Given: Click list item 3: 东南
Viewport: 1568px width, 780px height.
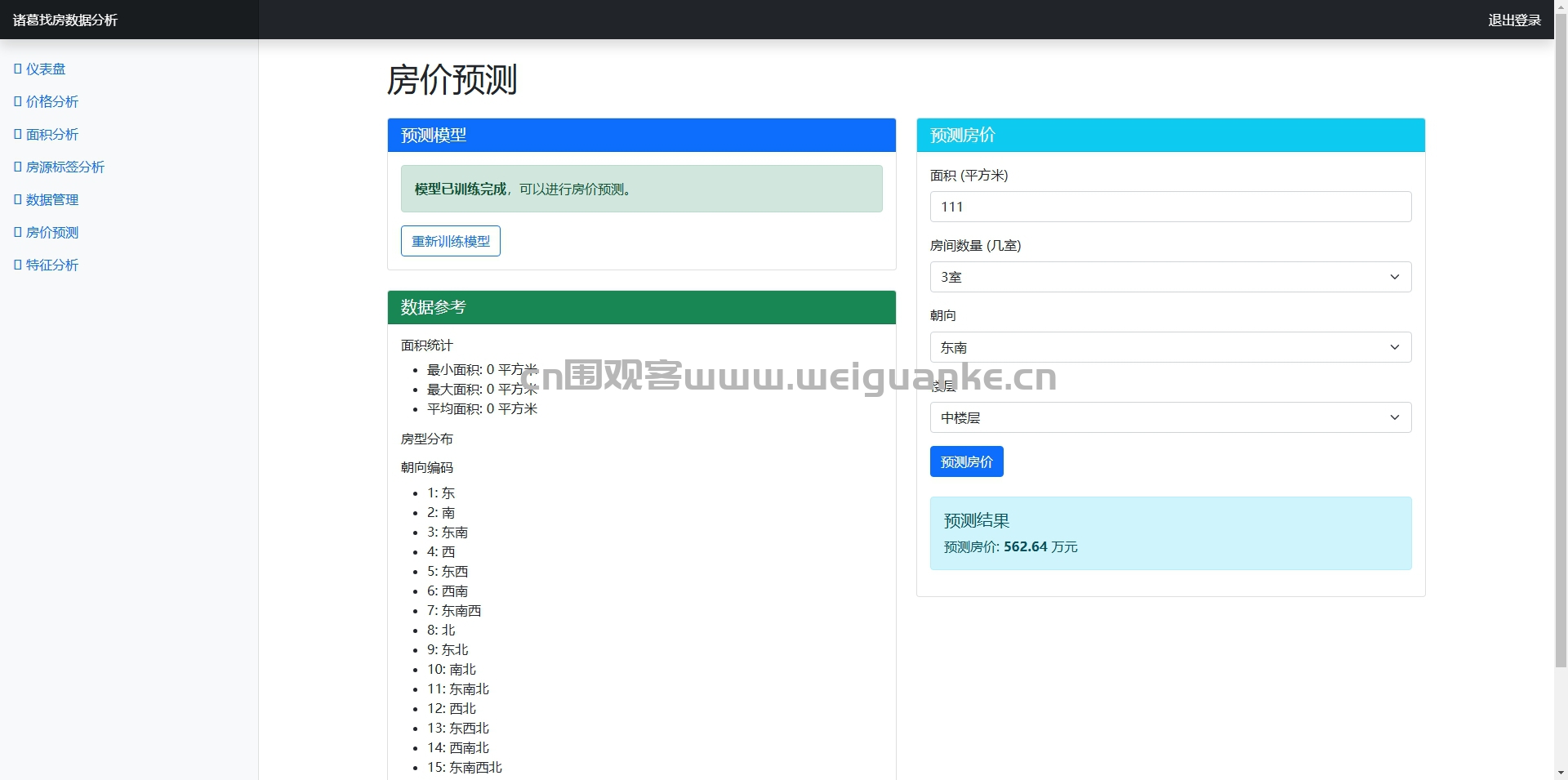Looking at the screenshot, I should (x=448, y=533).
